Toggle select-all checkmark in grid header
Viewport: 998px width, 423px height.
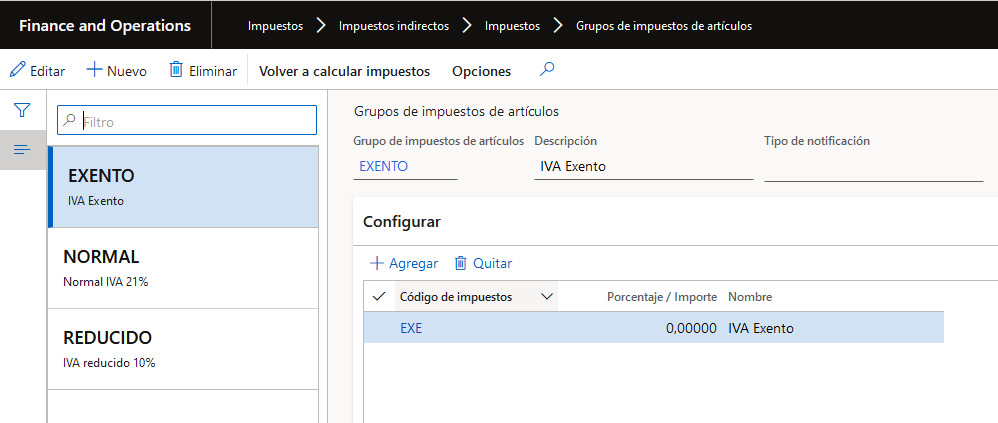point(378,296)
